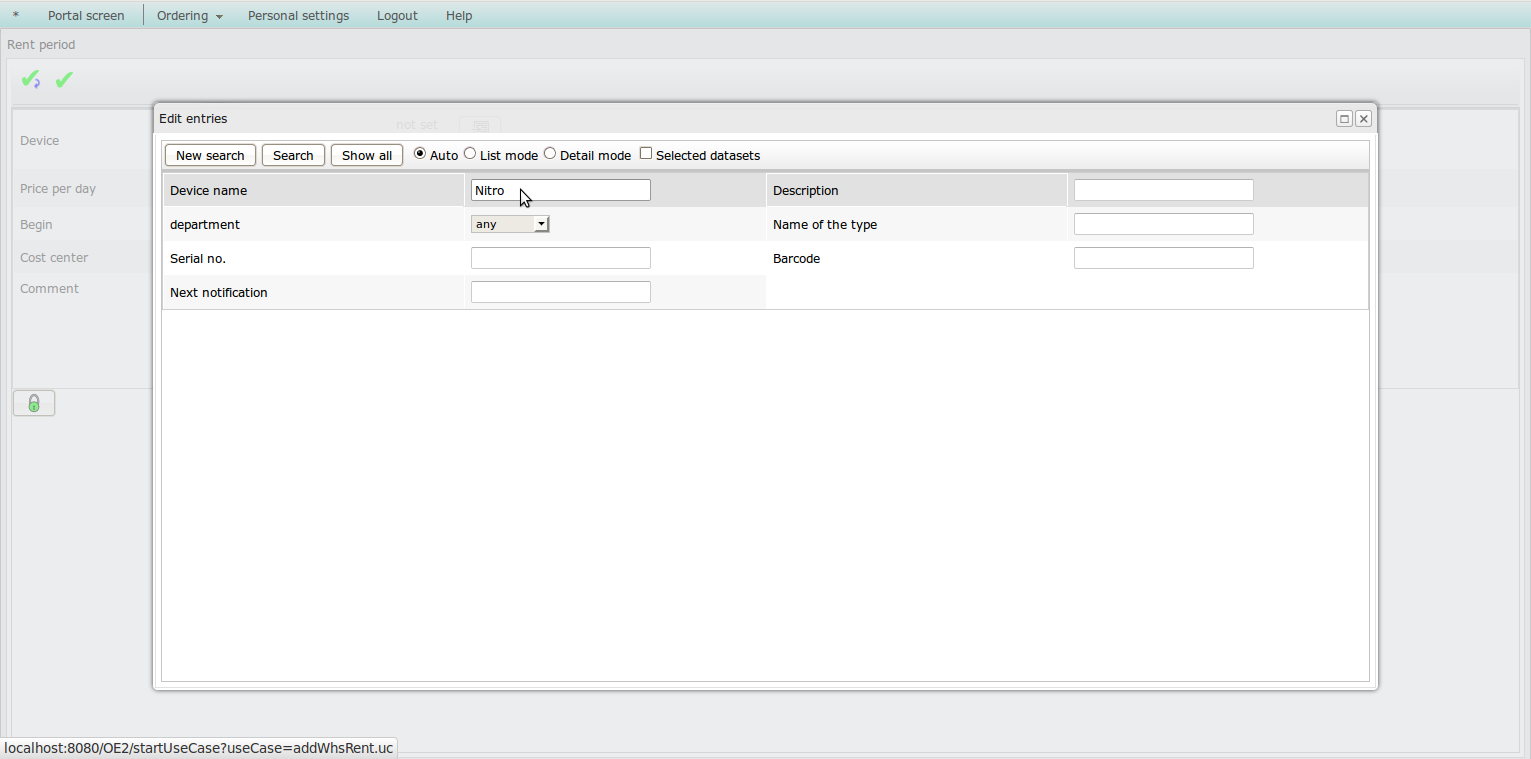1531x759 pixels.
Task: Focus the Barcode input field
Action: (1163, 258)
